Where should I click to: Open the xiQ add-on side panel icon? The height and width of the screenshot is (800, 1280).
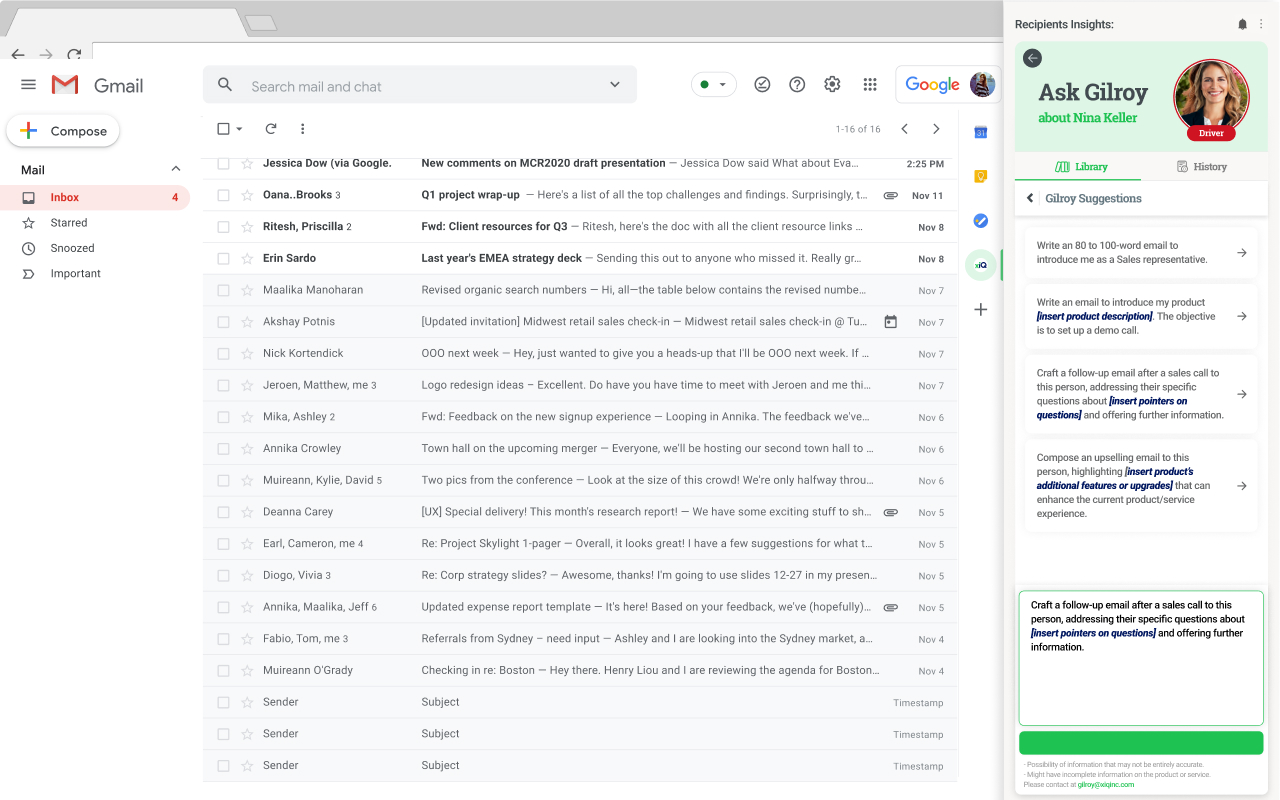[x=981, y=265]
